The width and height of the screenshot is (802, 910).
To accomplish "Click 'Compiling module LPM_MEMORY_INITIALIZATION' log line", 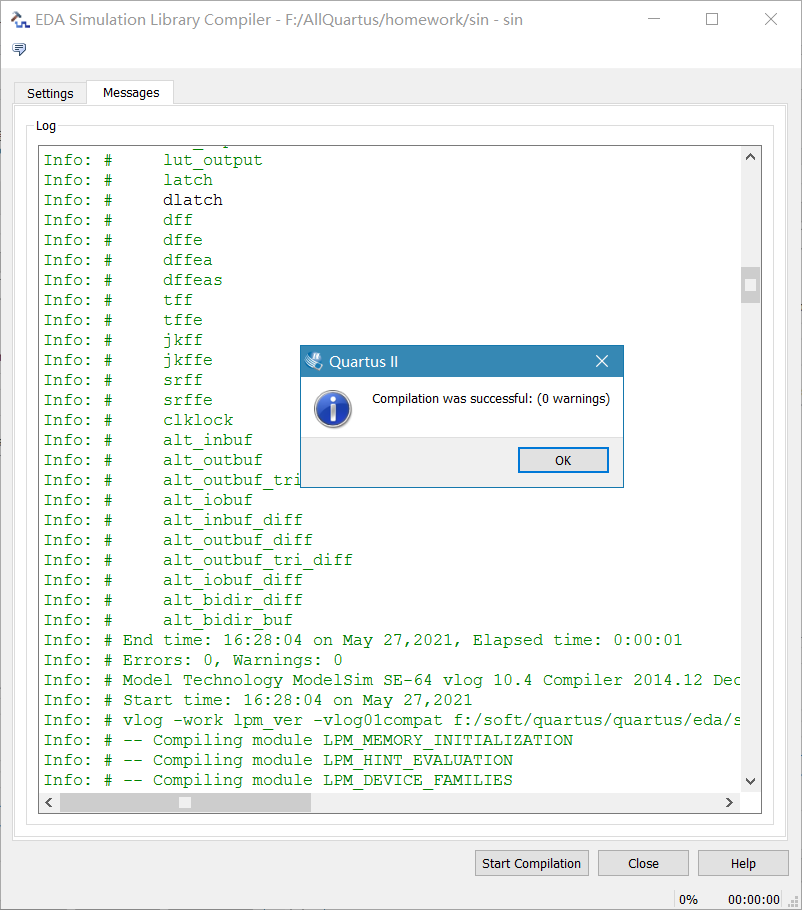I will [348, 741].
